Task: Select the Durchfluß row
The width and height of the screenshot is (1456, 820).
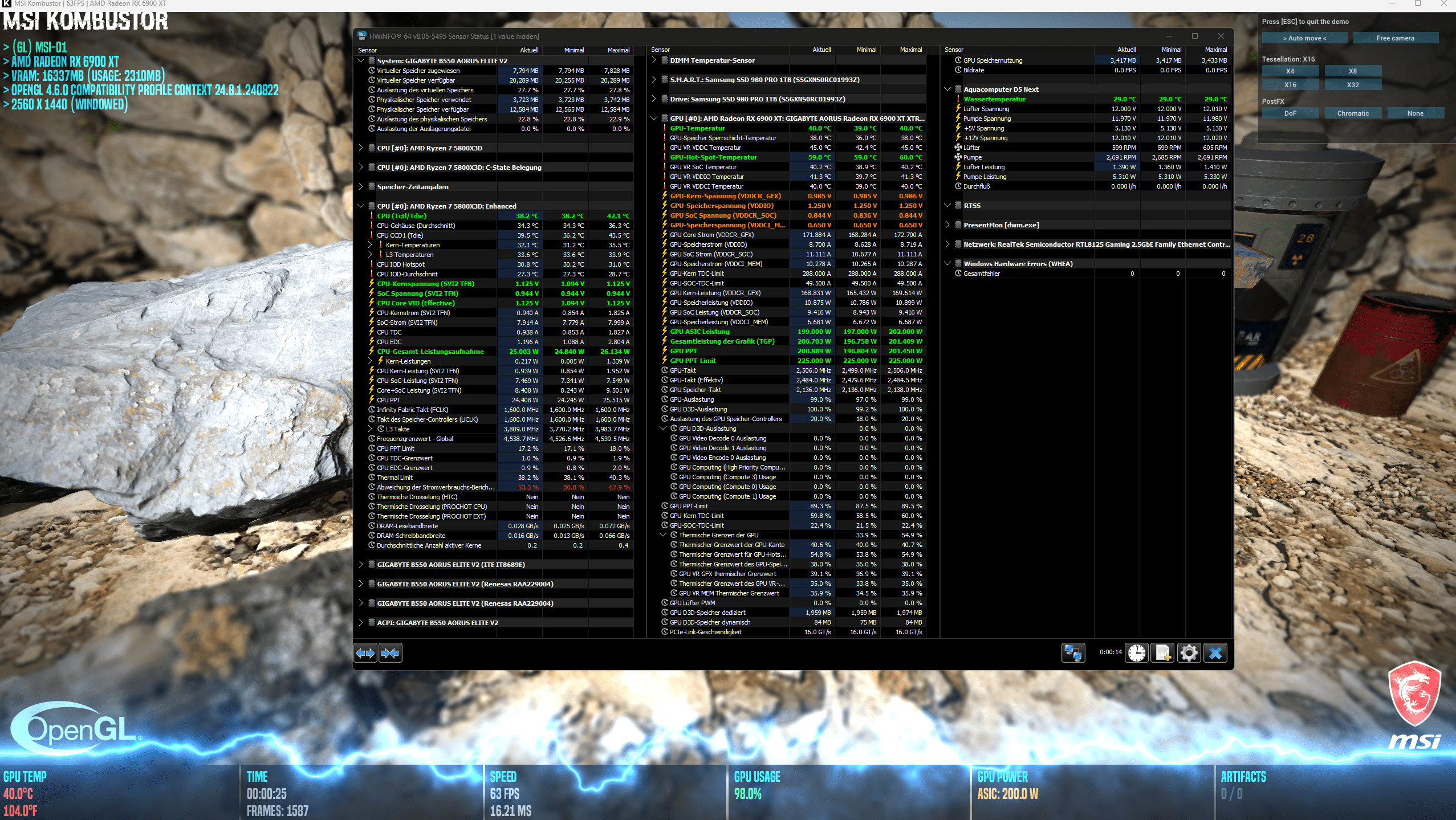Action: 1091,186
